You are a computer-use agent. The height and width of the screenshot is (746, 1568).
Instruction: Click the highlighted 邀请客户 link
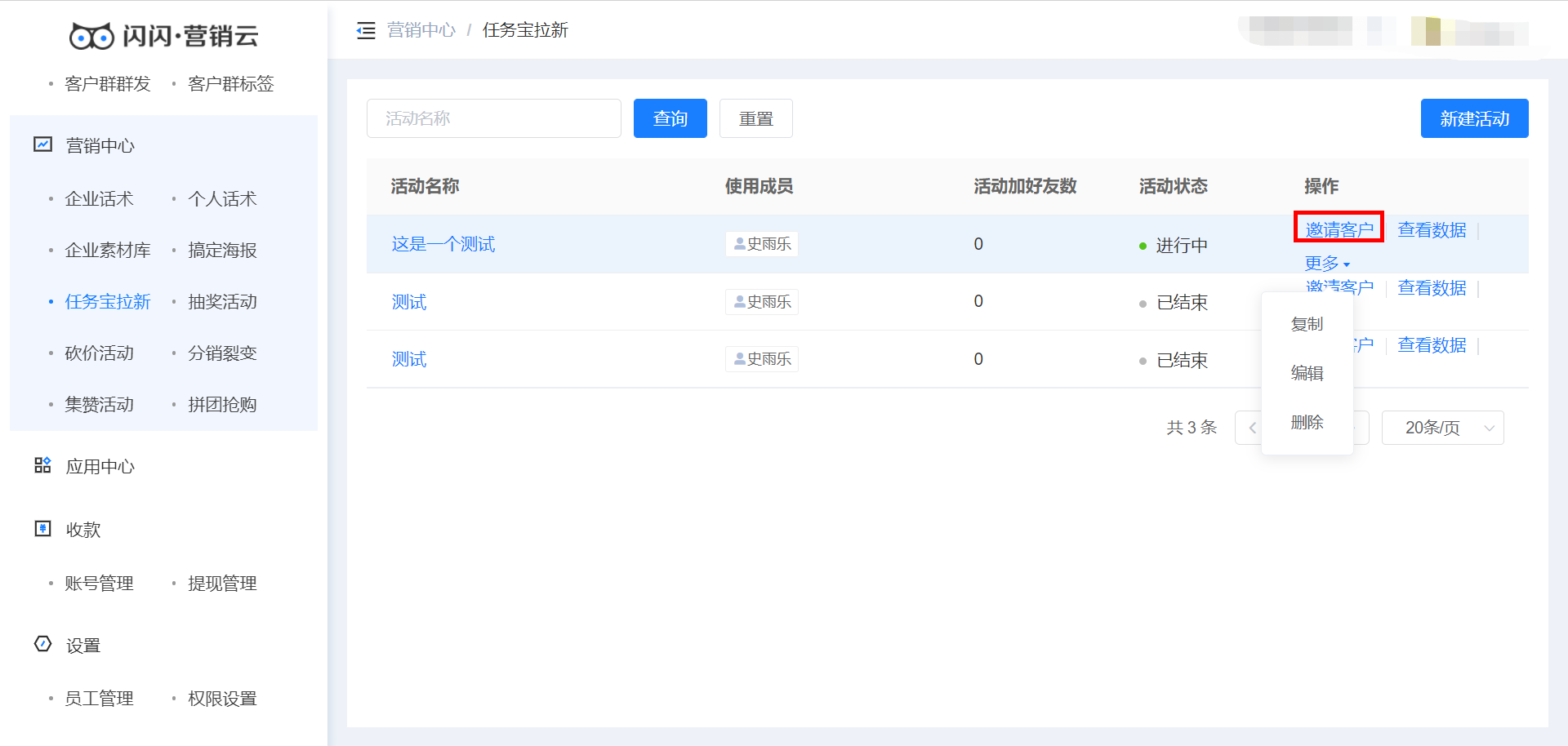pos(1339,229)
